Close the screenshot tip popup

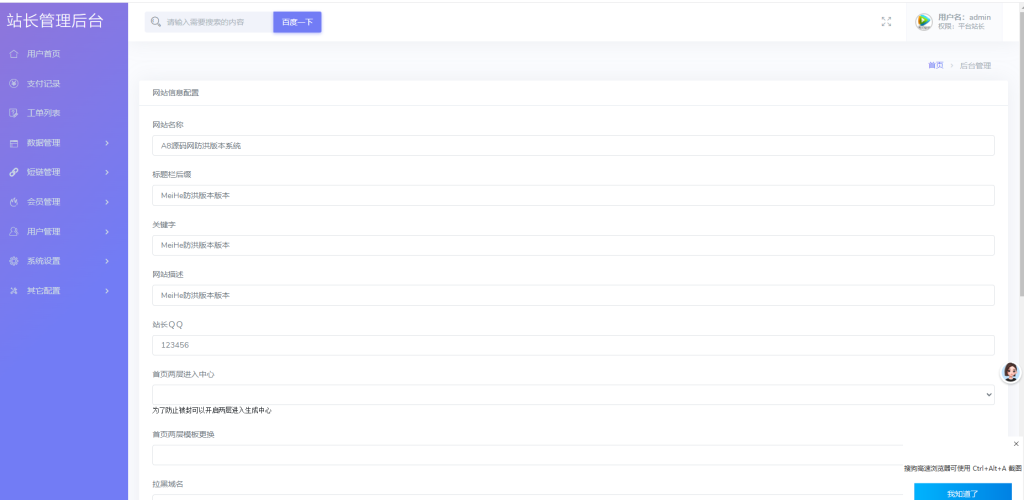pyautogui.click(x=1016, y=444)
